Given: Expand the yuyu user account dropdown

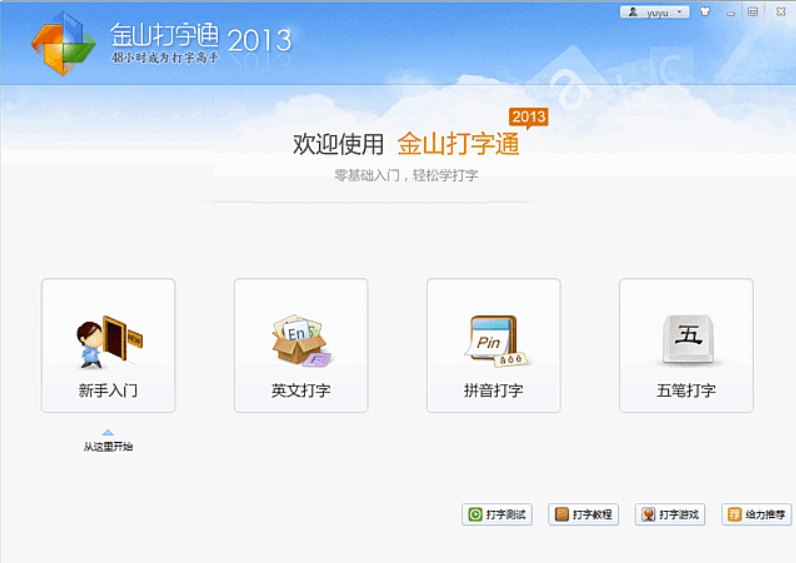Looking at the screenshot, I should coord(655,12).
